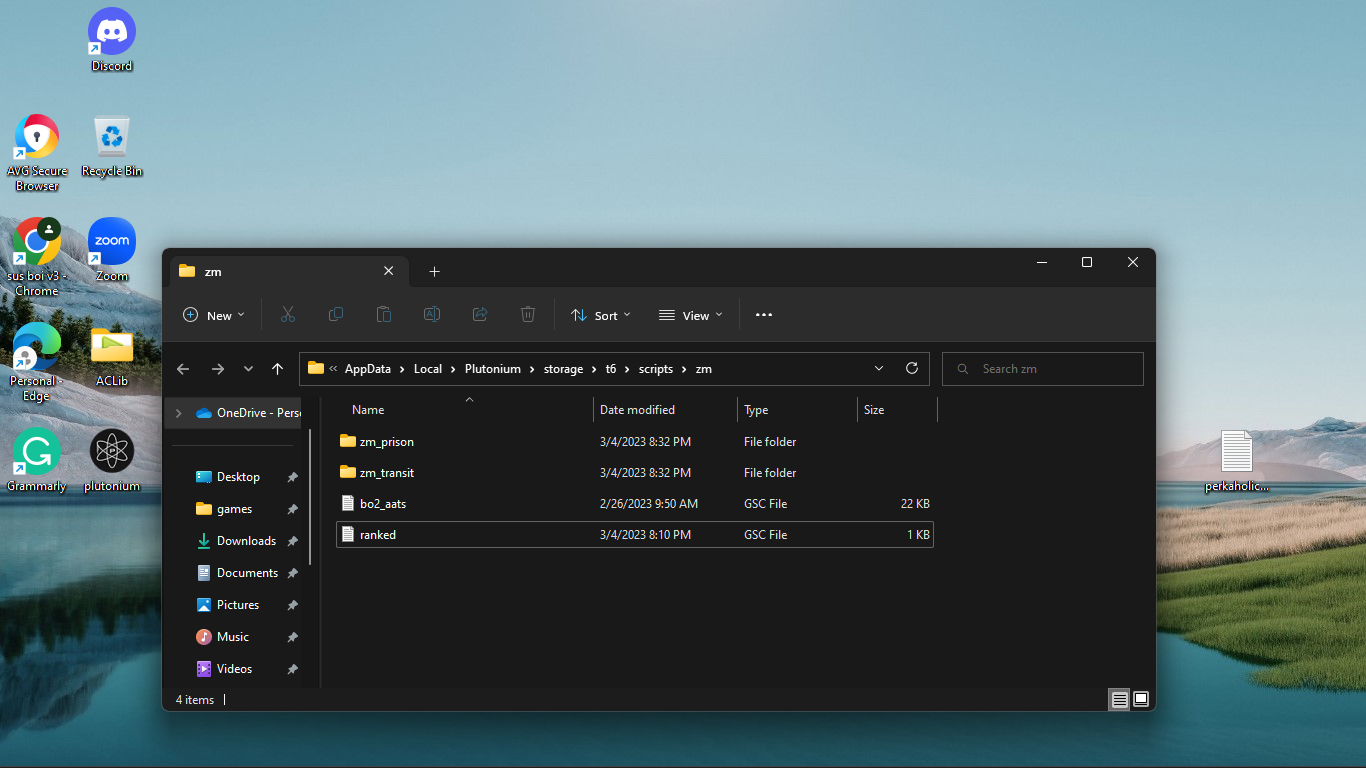Select the zm_transit folder
This screenshot has width=1366, height=768.
point(634,473)
